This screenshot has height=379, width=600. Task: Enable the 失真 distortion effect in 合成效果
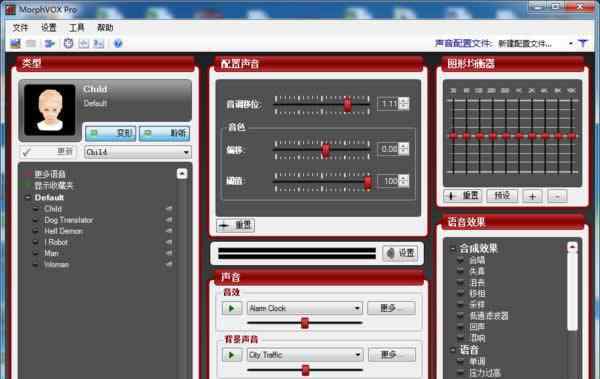click(x=461, y=271)
